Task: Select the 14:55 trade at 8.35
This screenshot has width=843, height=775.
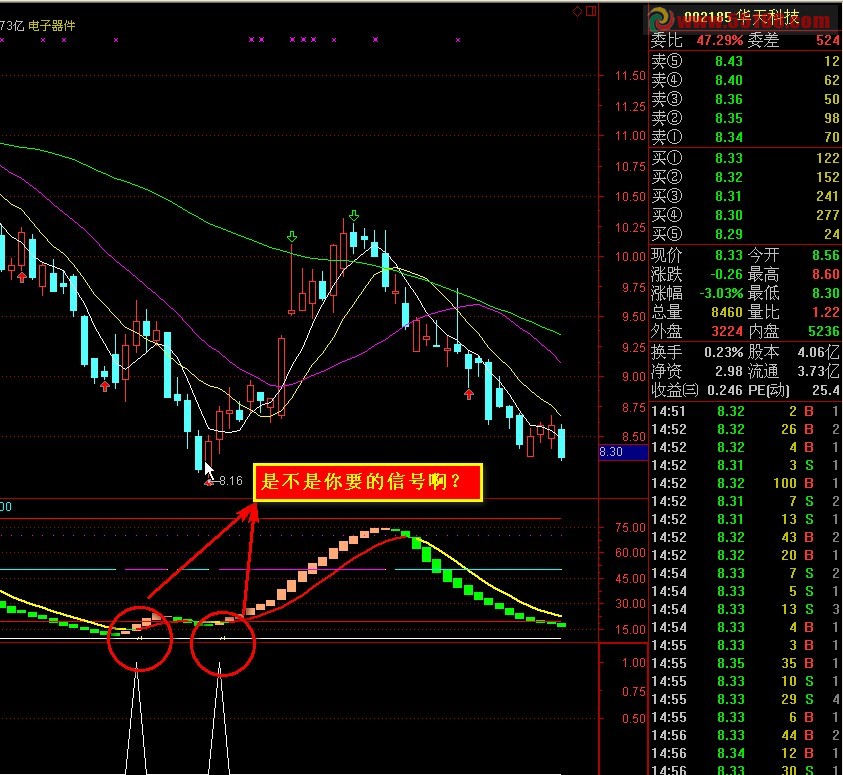Action: pyautogui.click(x=745, y=664)
